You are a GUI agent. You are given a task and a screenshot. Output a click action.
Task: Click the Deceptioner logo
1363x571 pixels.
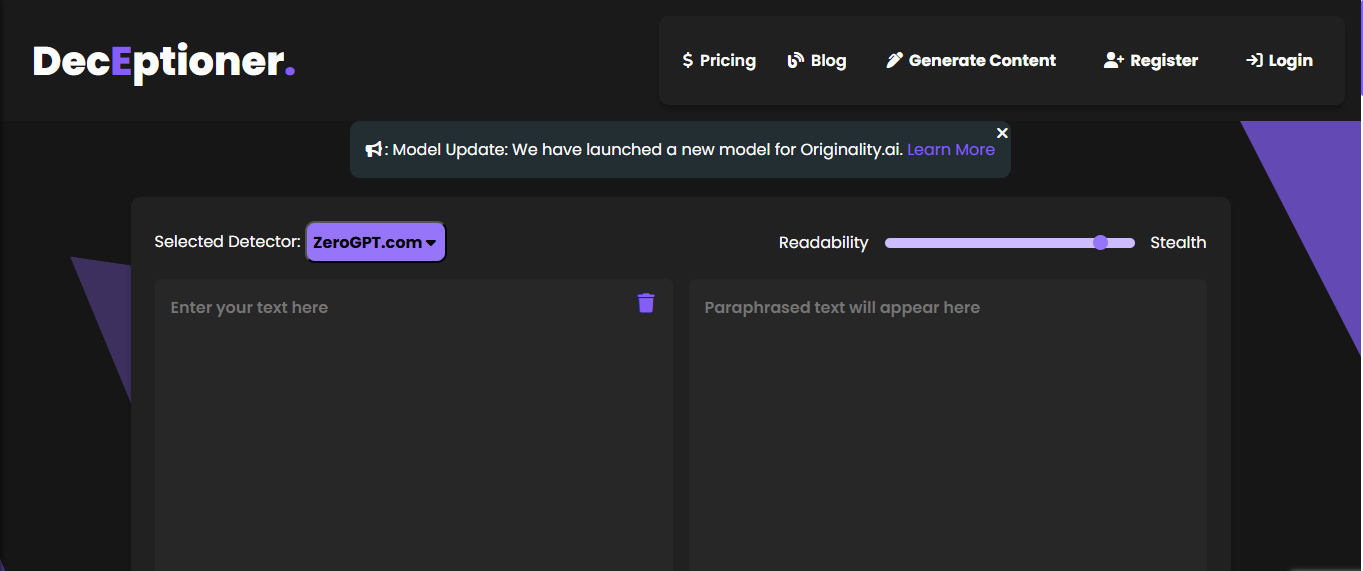pyautogui.click(x=164, y=62)
